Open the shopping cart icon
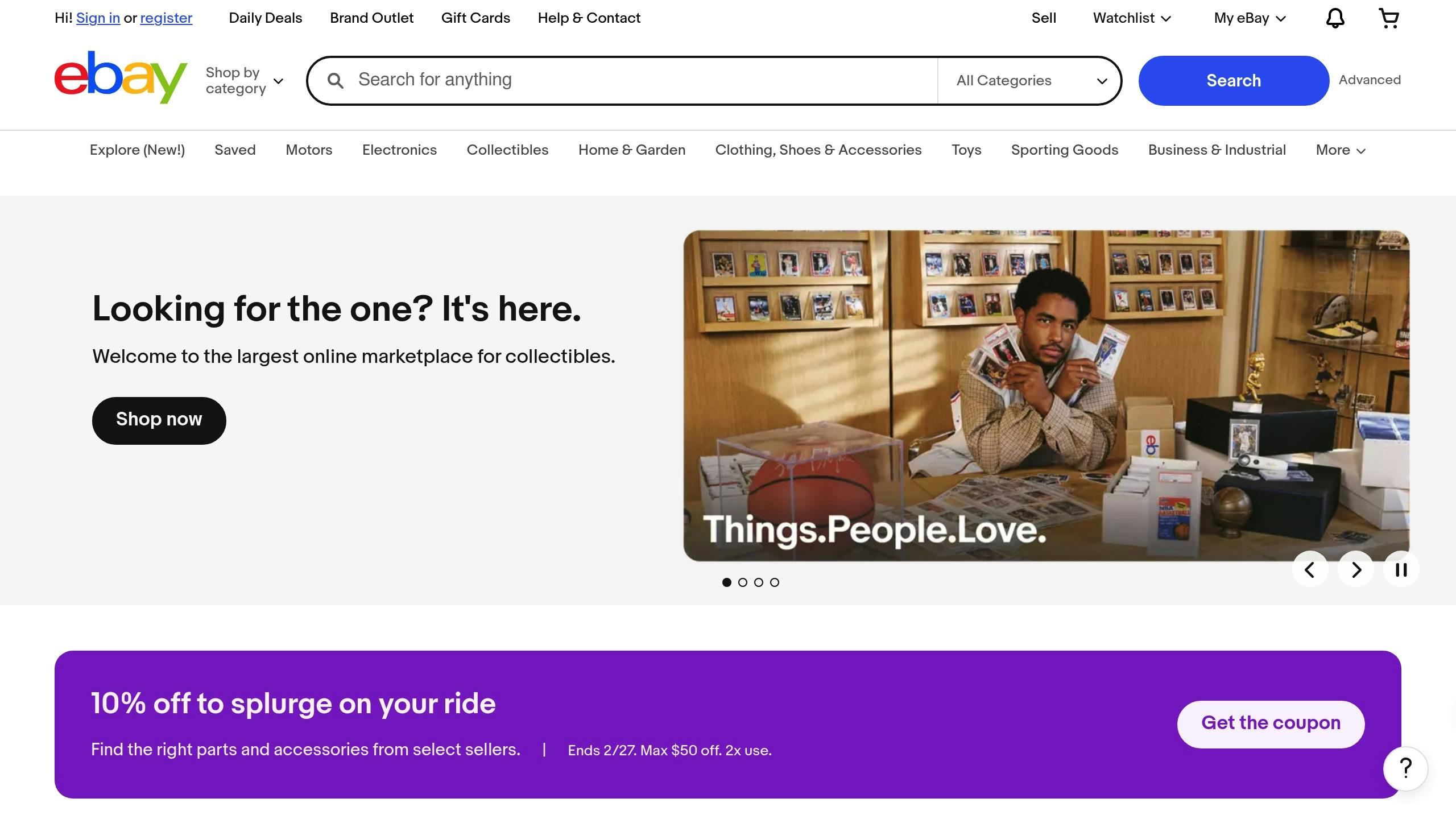This screenshot has width=1456, height=819. pyautogui.click(x=1389, y=18)
